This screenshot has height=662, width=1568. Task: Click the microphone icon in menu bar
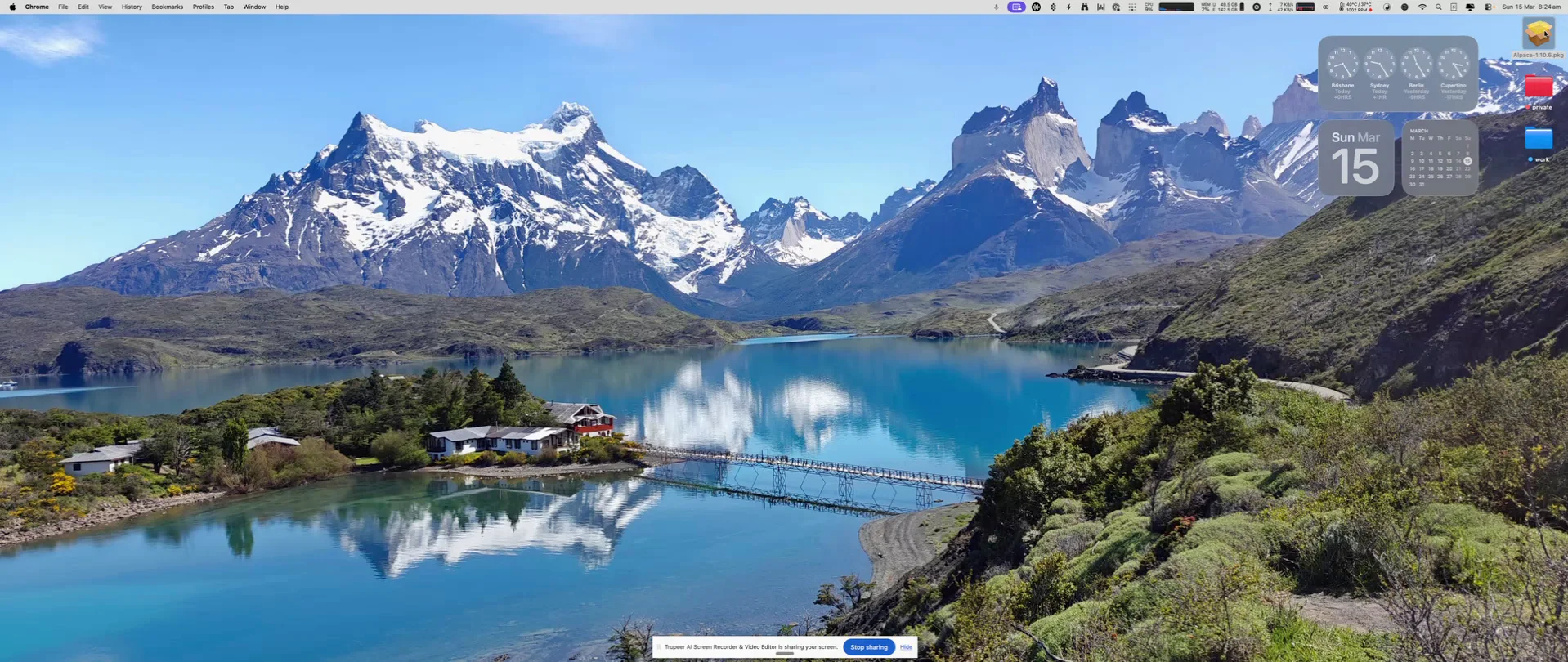pos(996,7)
